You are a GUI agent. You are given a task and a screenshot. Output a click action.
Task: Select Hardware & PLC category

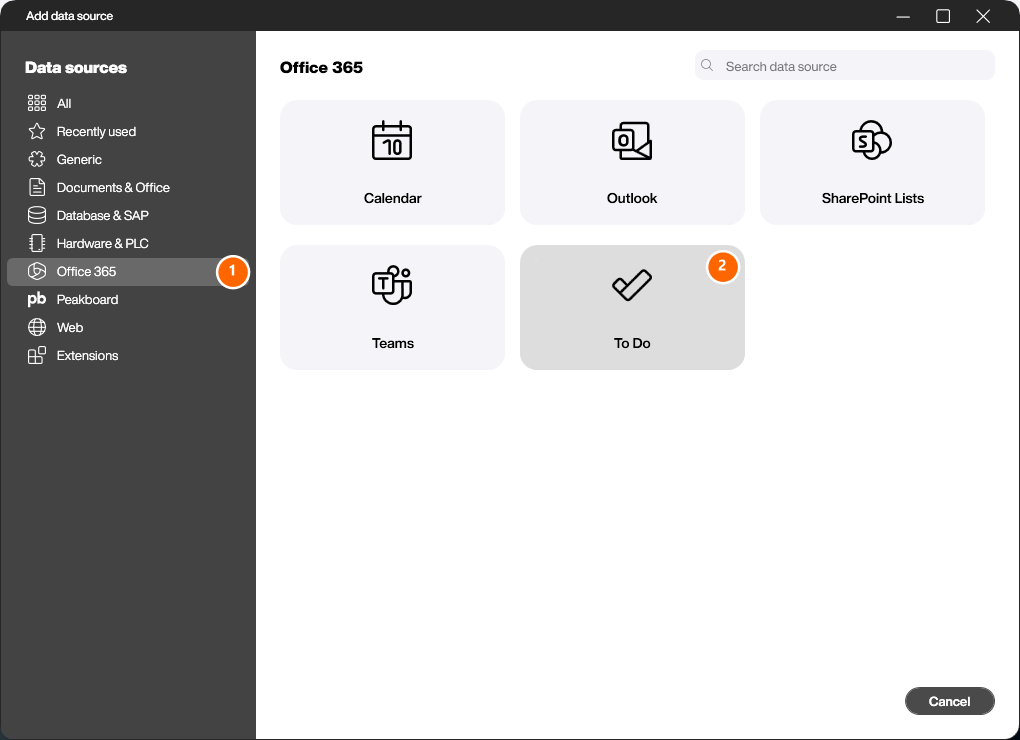click(130, 243)
